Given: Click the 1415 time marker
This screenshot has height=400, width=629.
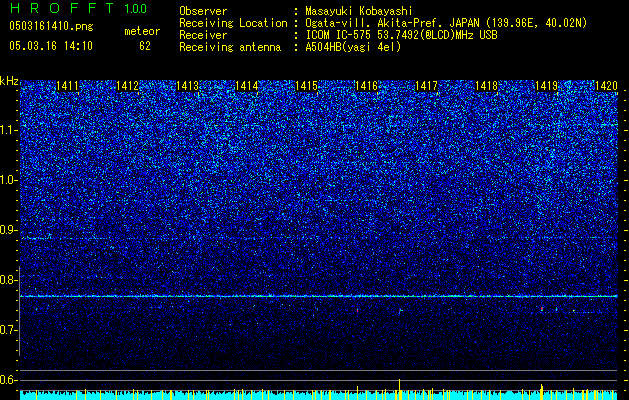Looking at the screenshot, I should coord(306,86).
